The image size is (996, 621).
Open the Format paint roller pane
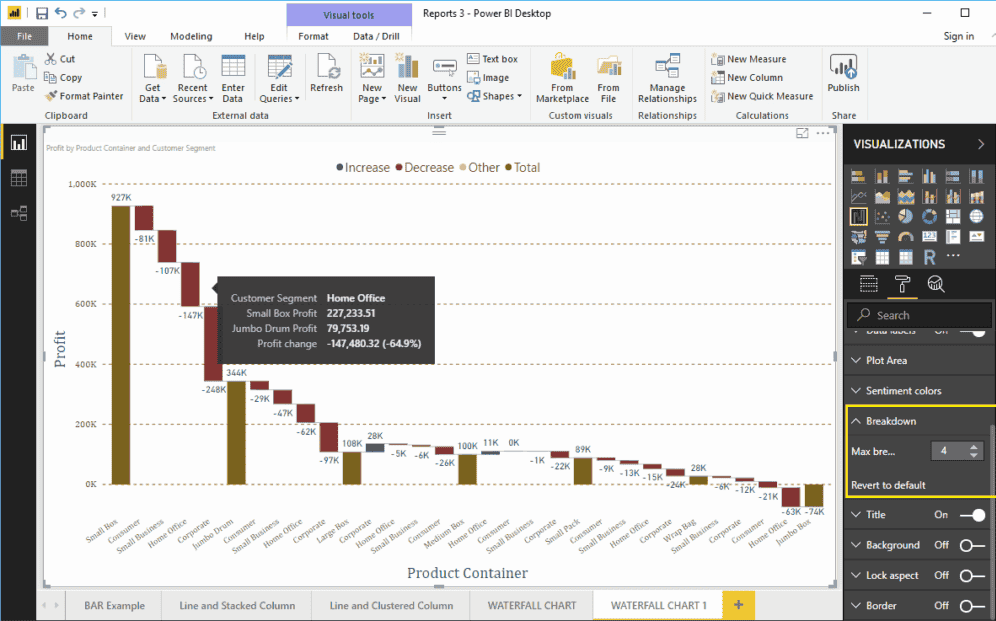coord(902,284)
